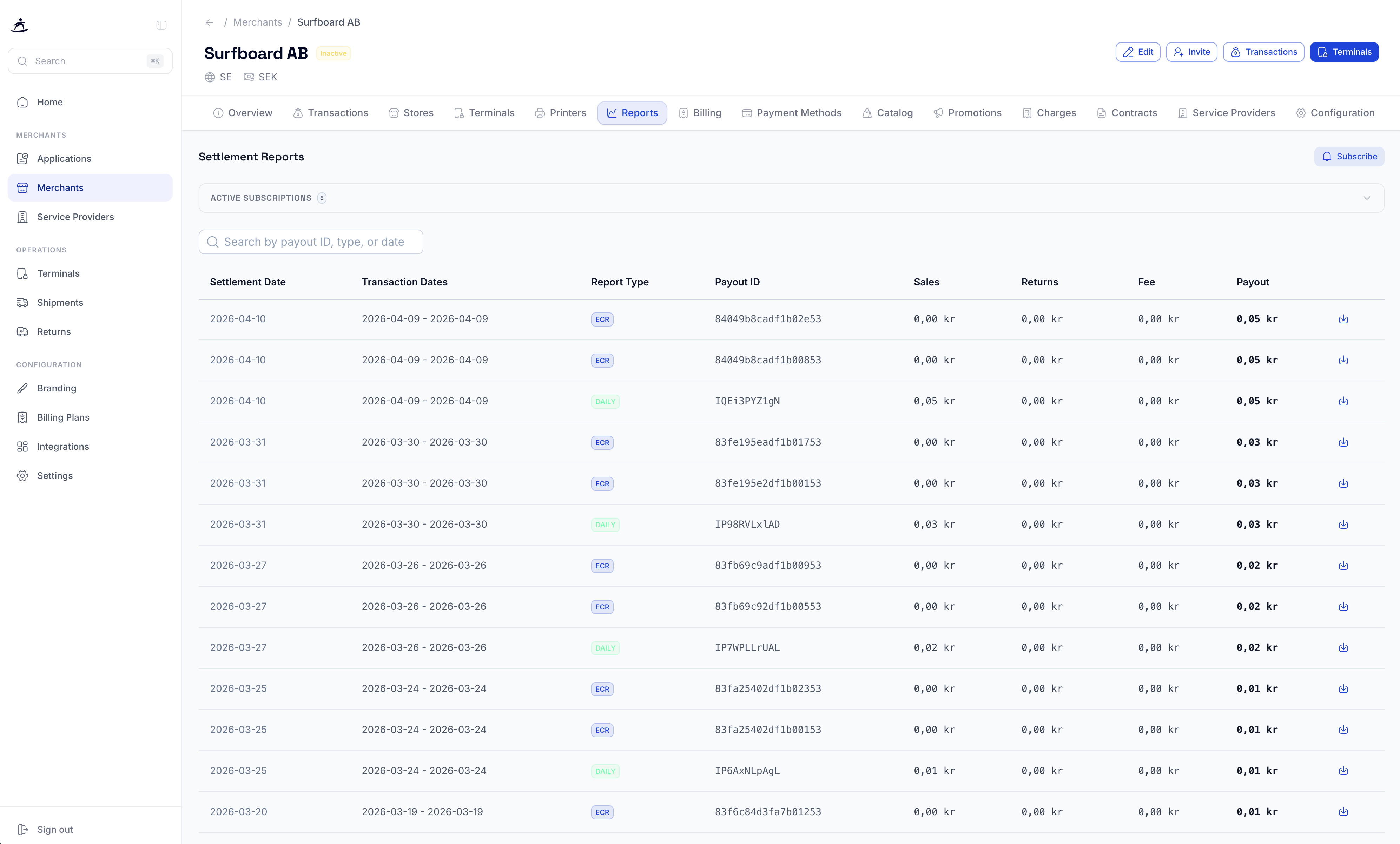Download the report for payout IQEi3PYZ1gN

[x=1343, y=401]
